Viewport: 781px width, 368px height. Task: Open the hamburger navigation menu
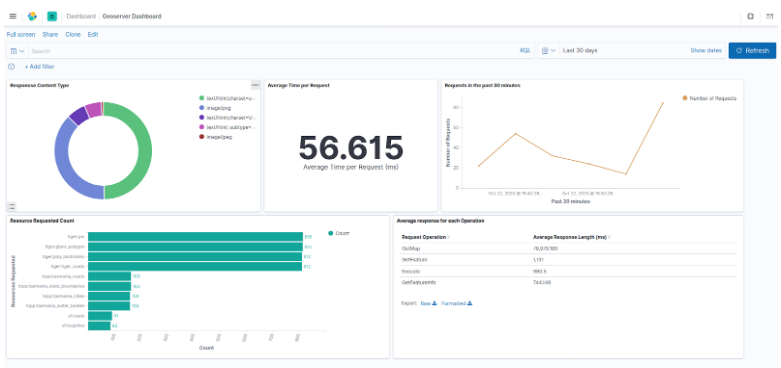[x=13, y=16]
